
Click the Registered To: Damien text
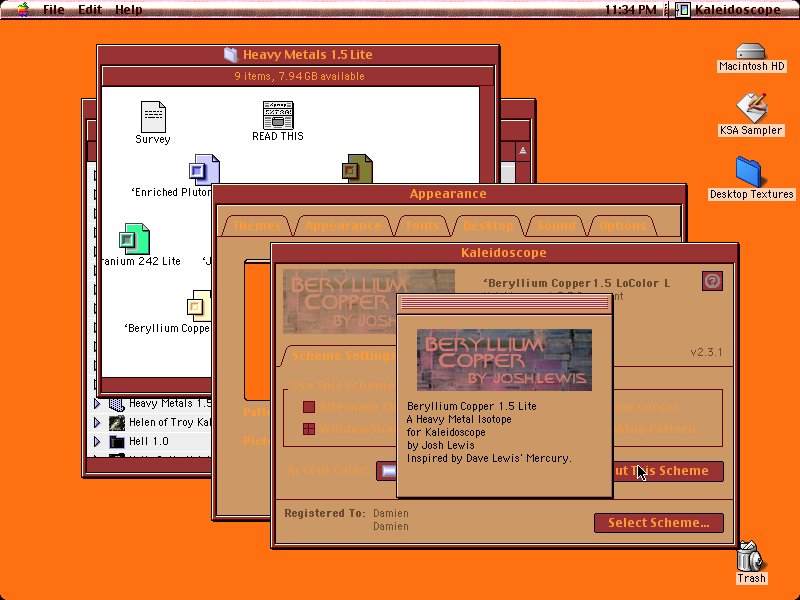coord(346,513)
